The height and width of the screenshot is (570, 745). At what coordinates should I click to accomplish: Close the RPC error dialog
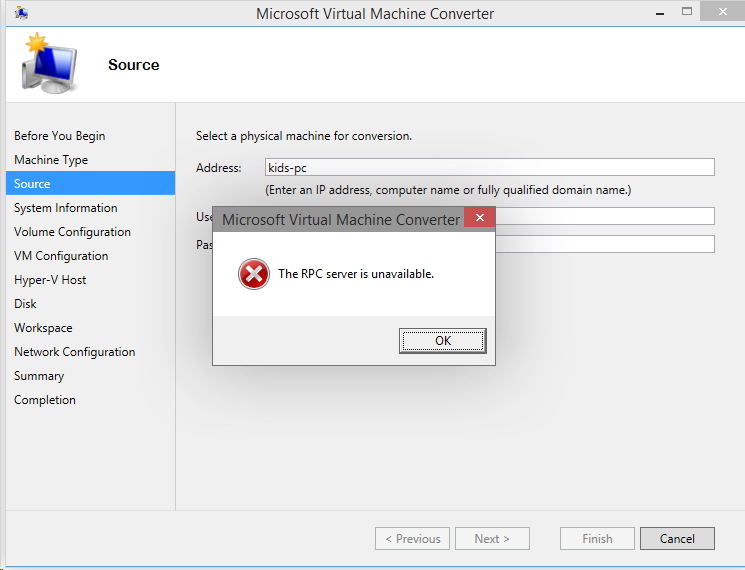pyautogui.click(x=480, y=218)
